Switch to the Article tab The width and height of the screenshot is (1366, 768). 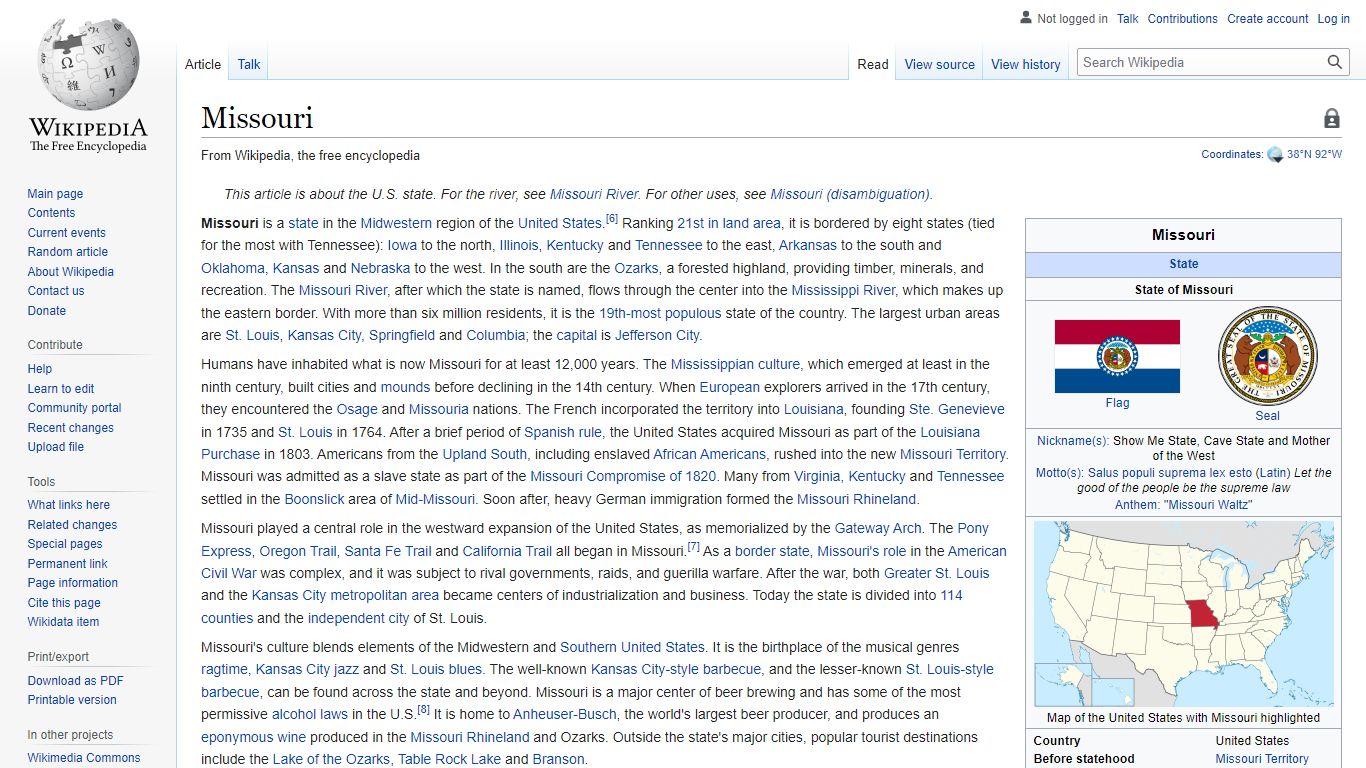(x=203, y=64)
